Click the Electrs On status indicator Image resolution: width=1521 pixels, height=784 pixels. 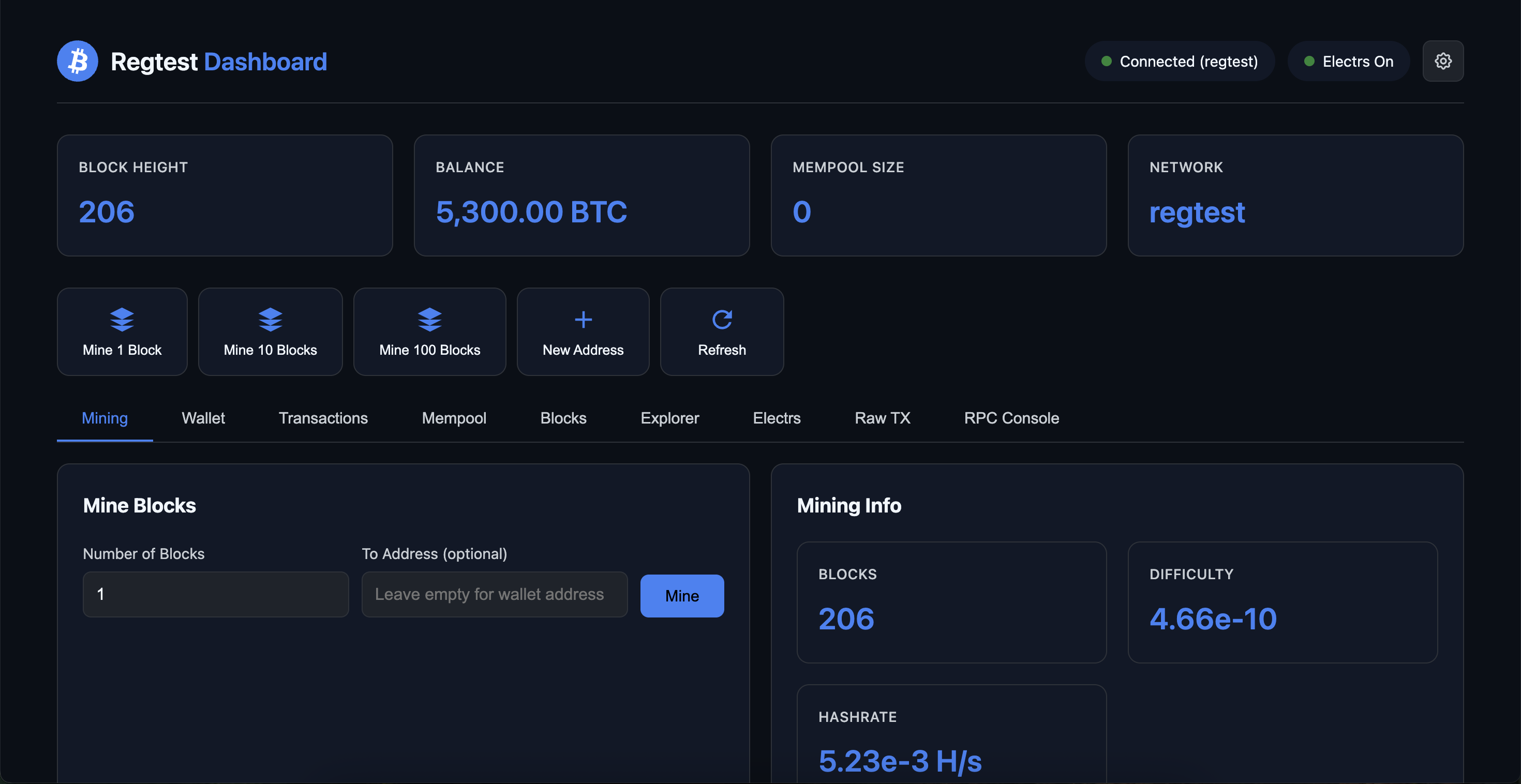(1348, 62)
